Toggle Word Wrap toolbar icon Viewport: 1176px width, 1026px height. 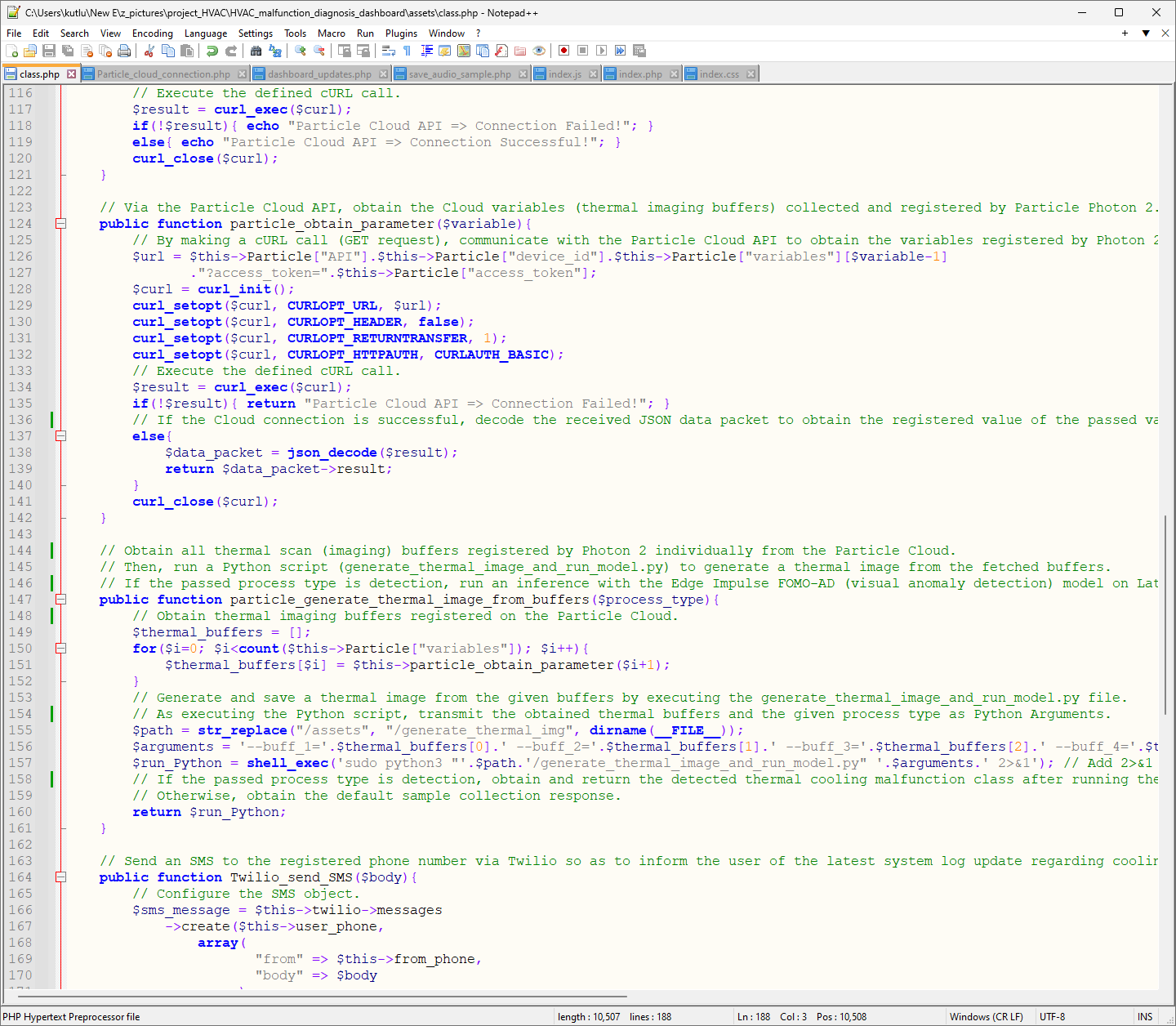click(388, 51)
